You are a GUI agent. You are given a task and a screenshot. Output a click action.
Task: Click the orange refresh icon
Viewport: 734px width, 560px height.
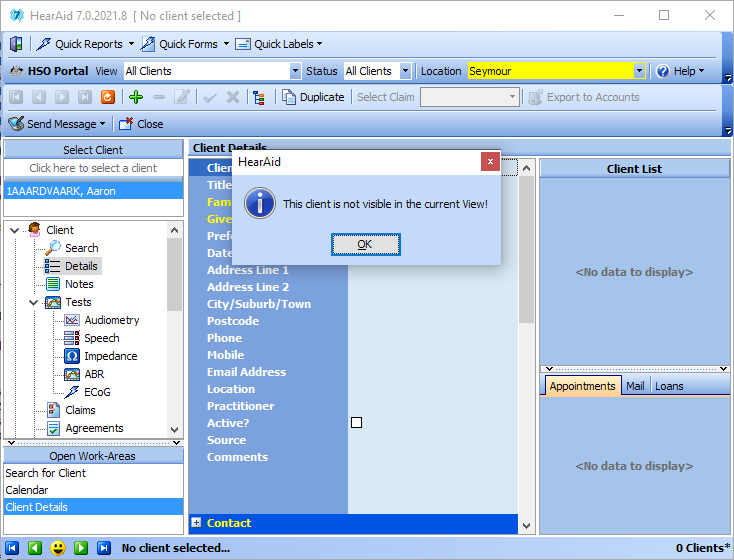tap(108, 97)
